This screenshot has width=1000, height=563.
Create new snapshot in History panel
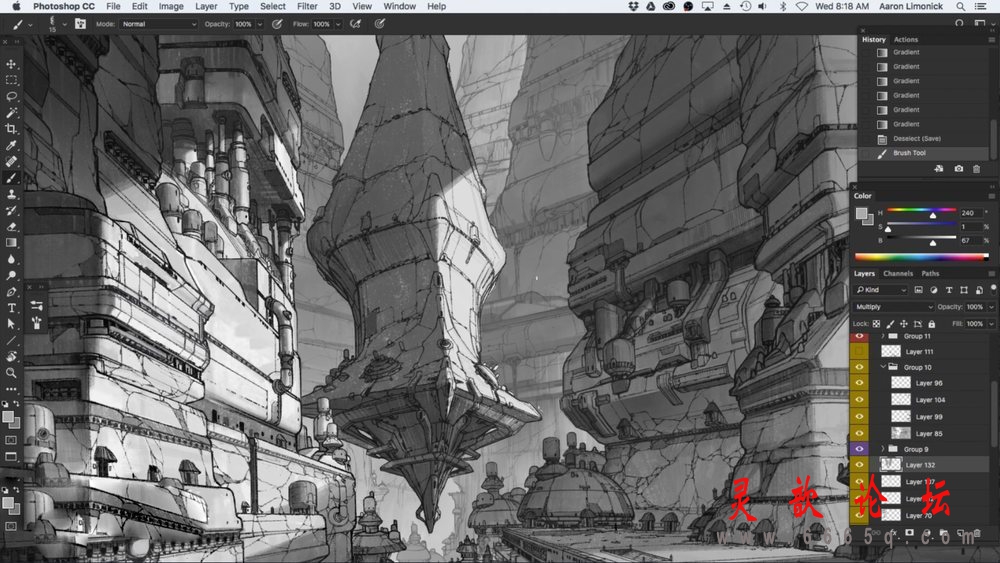click(959, 169)
